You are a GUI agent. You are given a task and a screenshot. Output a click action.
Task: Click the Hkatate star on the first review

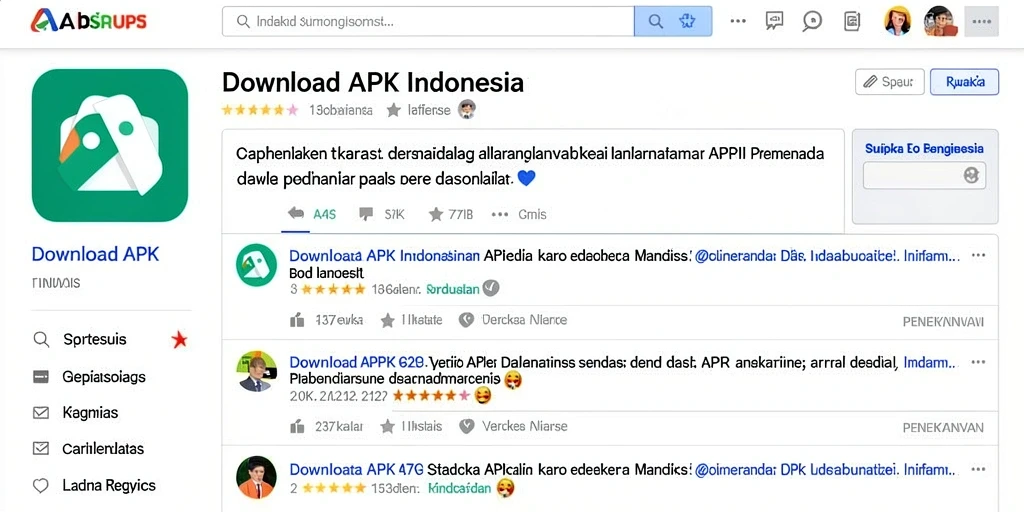coord(411,320)
